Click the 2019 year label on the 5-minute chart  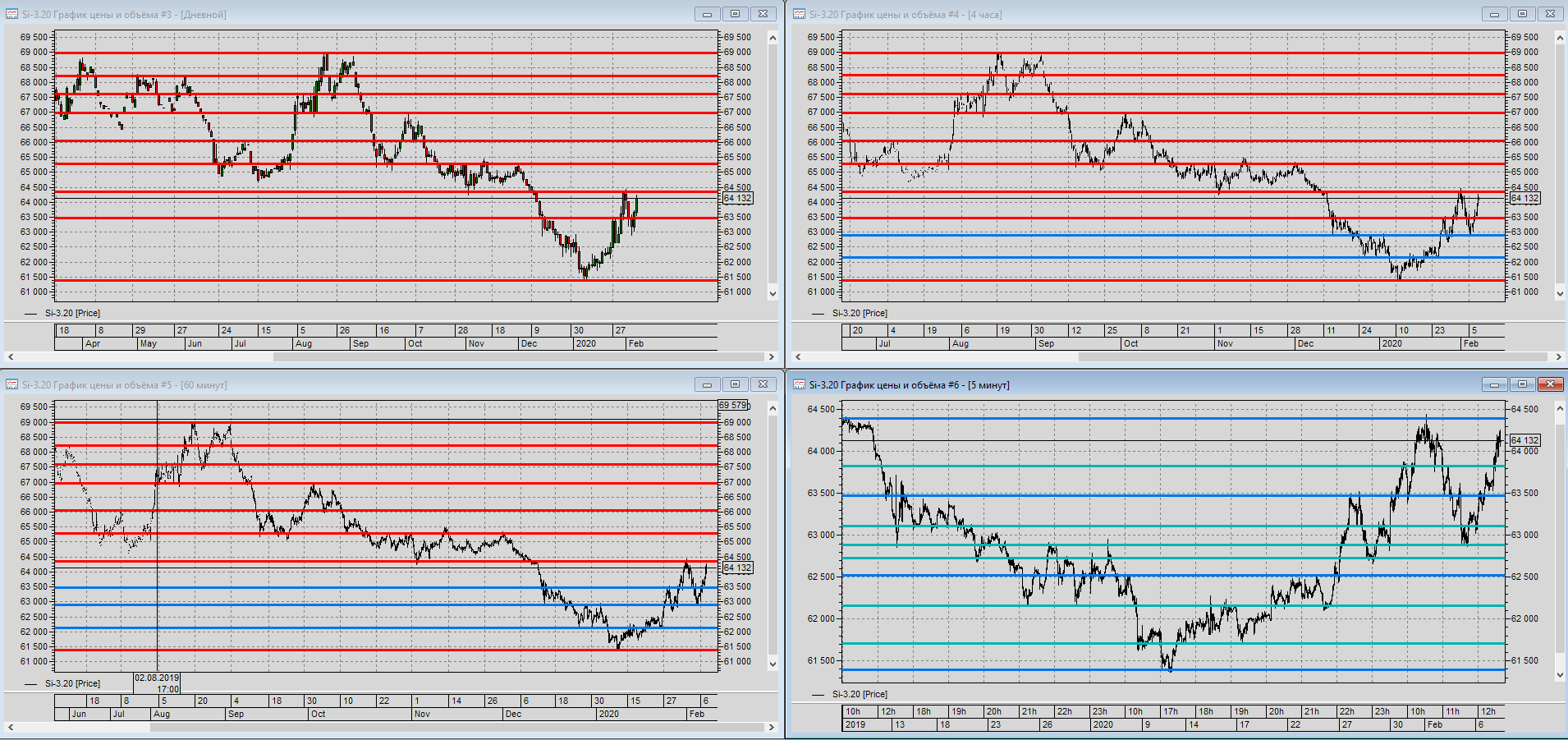[855, 724]
